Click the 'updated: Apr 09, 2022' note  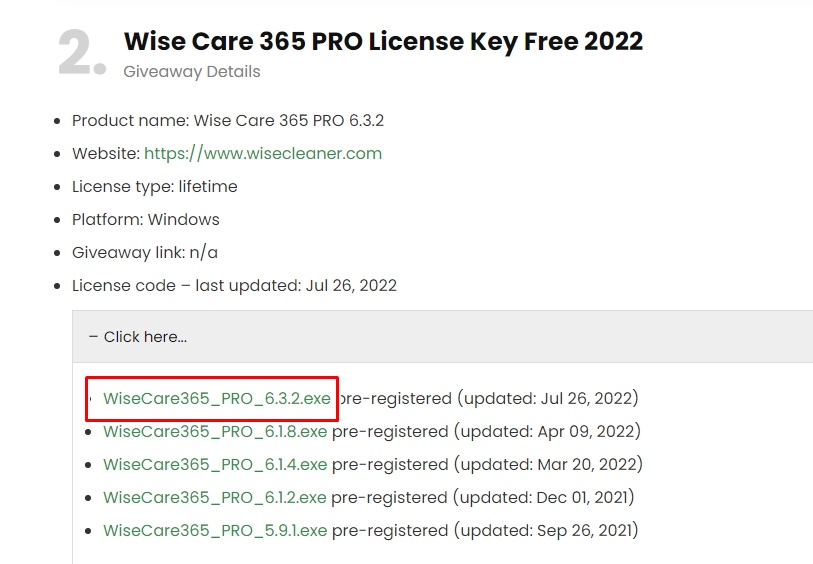[547, 431]
